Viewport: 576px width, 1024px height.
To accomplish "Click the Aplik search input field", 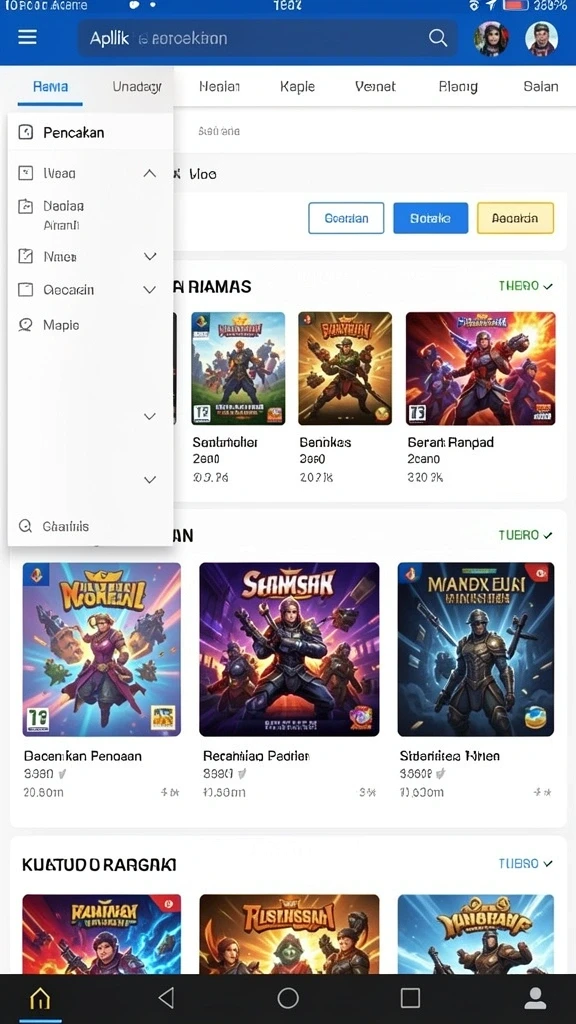I will click(268, 38).
